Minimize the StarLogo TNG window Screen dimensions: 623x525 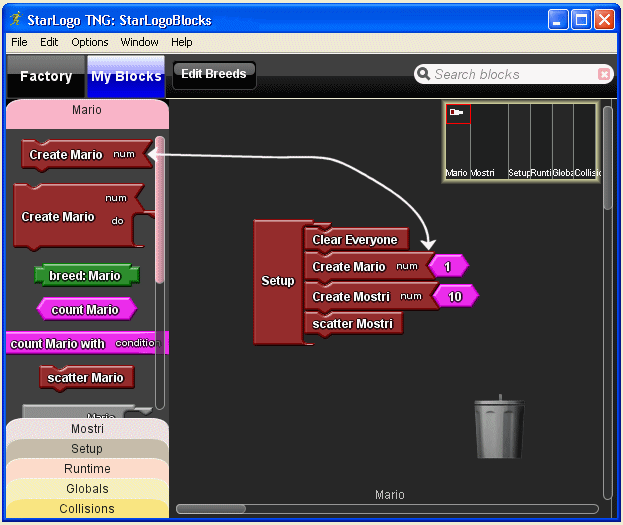pyautogui.click(x=557, y=20)
